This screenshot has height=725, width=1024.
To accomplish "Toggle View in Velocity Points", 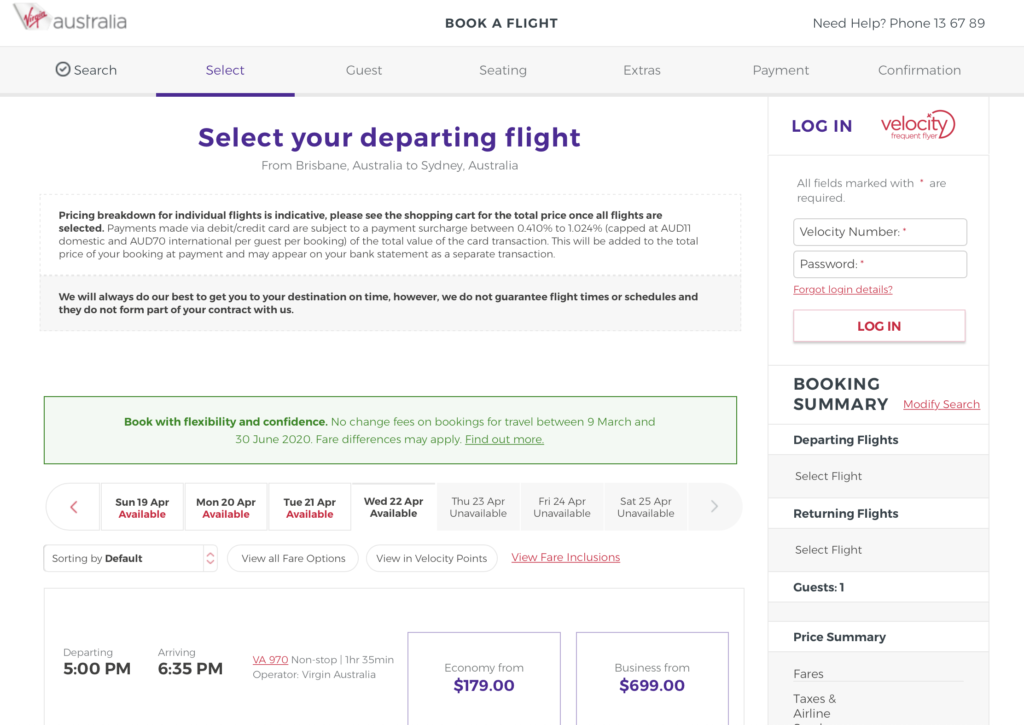I will pos(432,558).
